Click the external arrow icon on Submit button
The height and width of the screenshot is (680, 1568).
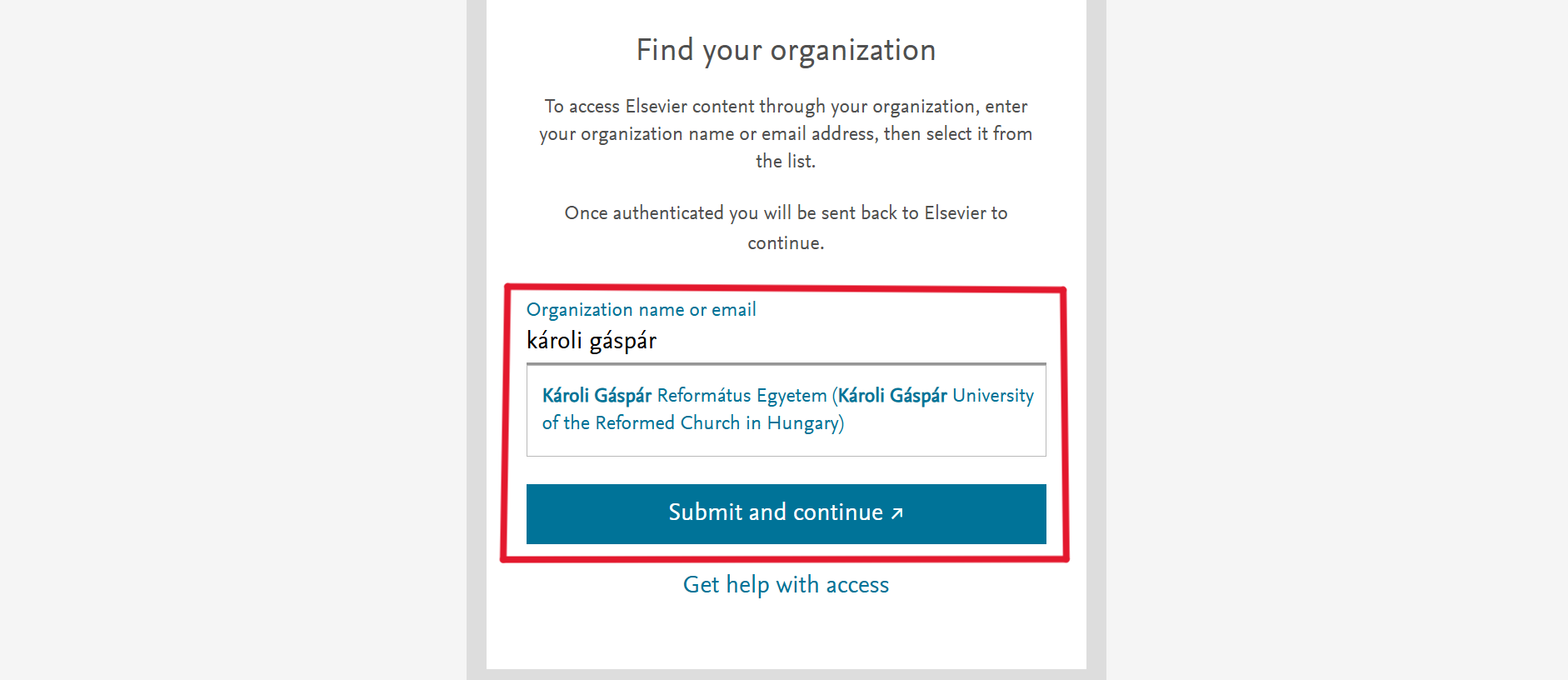(x=896, y=513)
